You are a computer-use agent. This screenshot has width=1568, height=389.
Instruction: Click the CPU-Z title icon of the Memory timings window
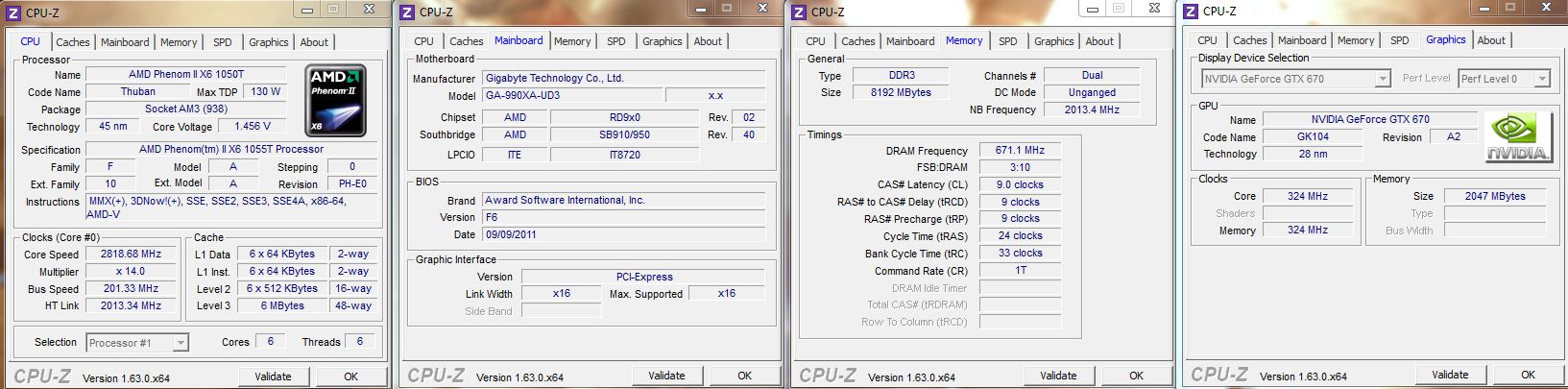pyautogui.click(x=799, y=12)
